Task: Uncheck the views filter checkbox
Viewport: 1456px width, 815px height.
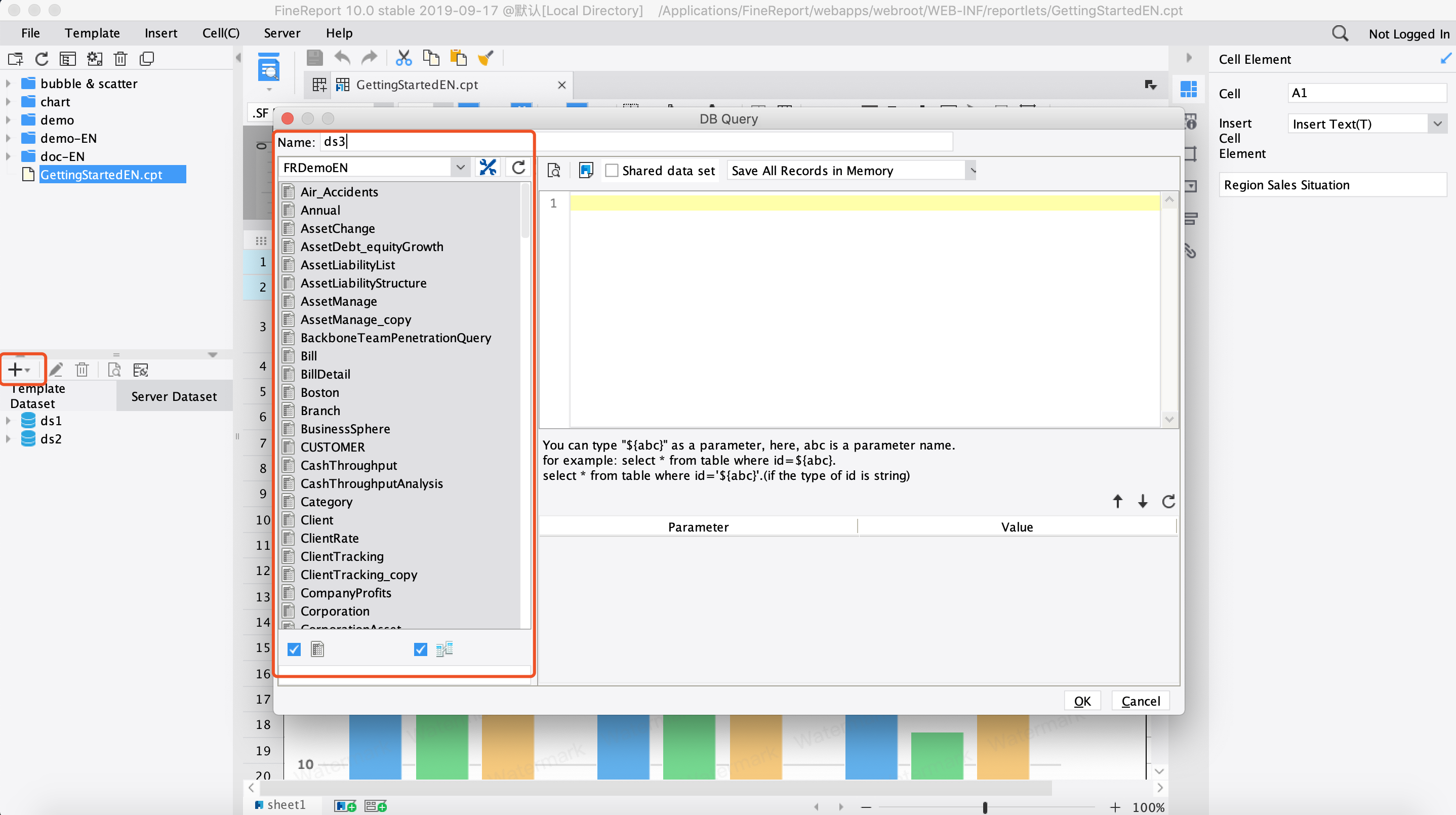Action: point(421,649)
